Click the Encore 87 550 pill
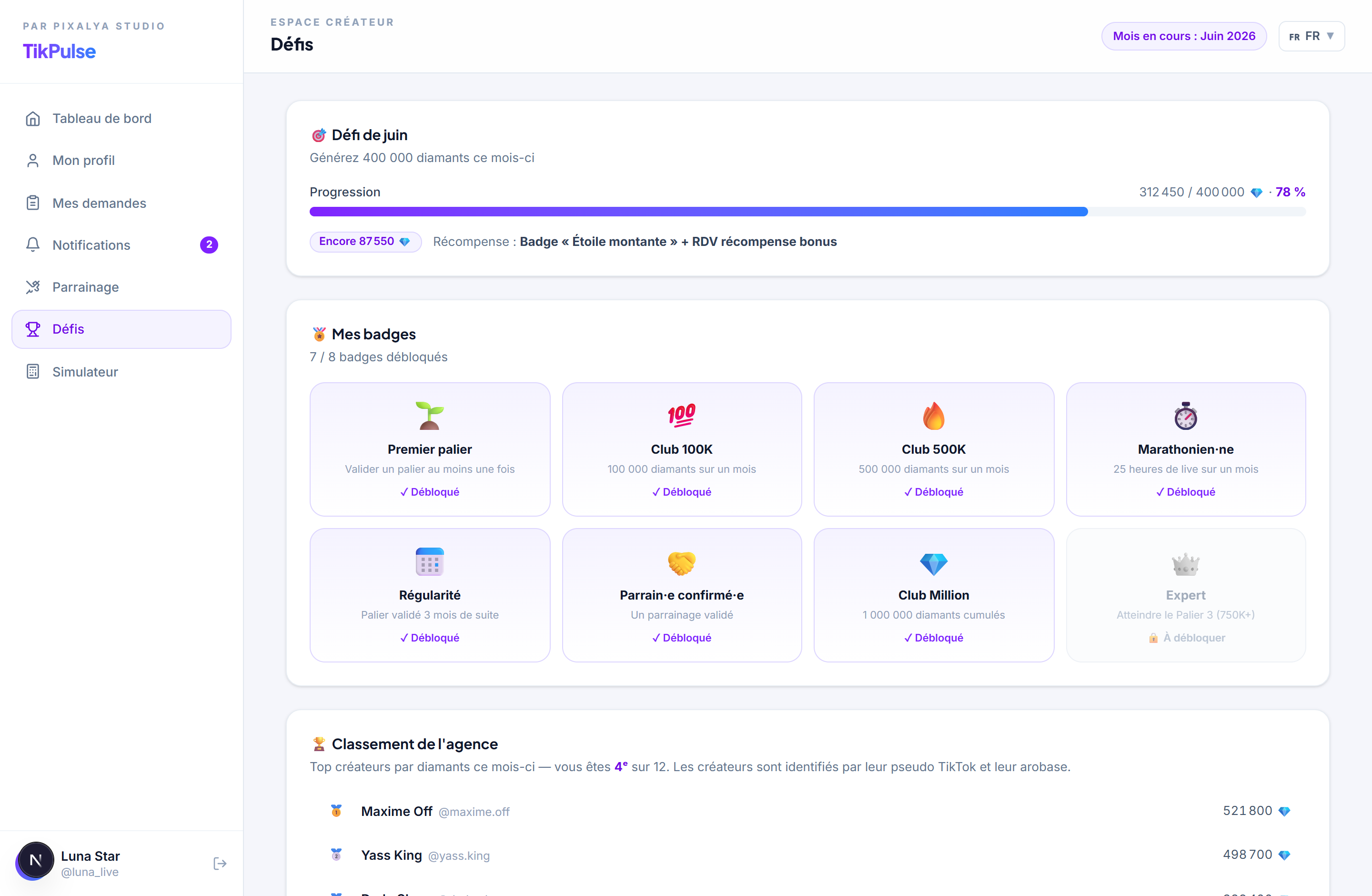 tap(365, 242)
